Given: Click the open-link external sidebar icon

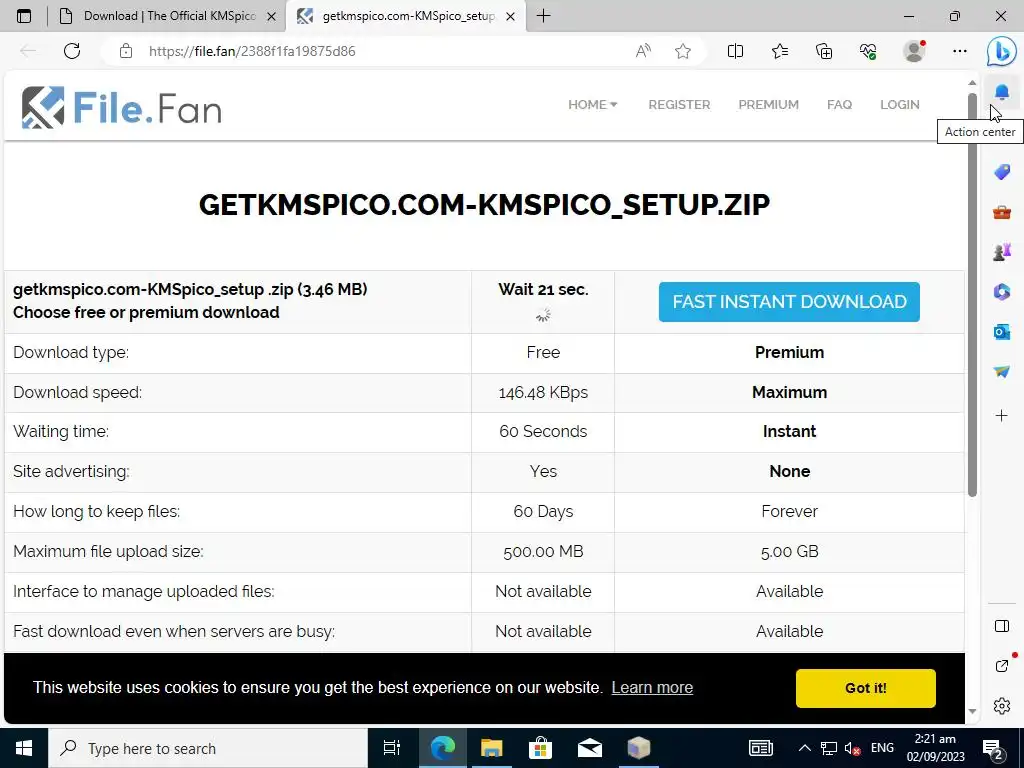Looking at the screenshot, I should point(1002,666).
